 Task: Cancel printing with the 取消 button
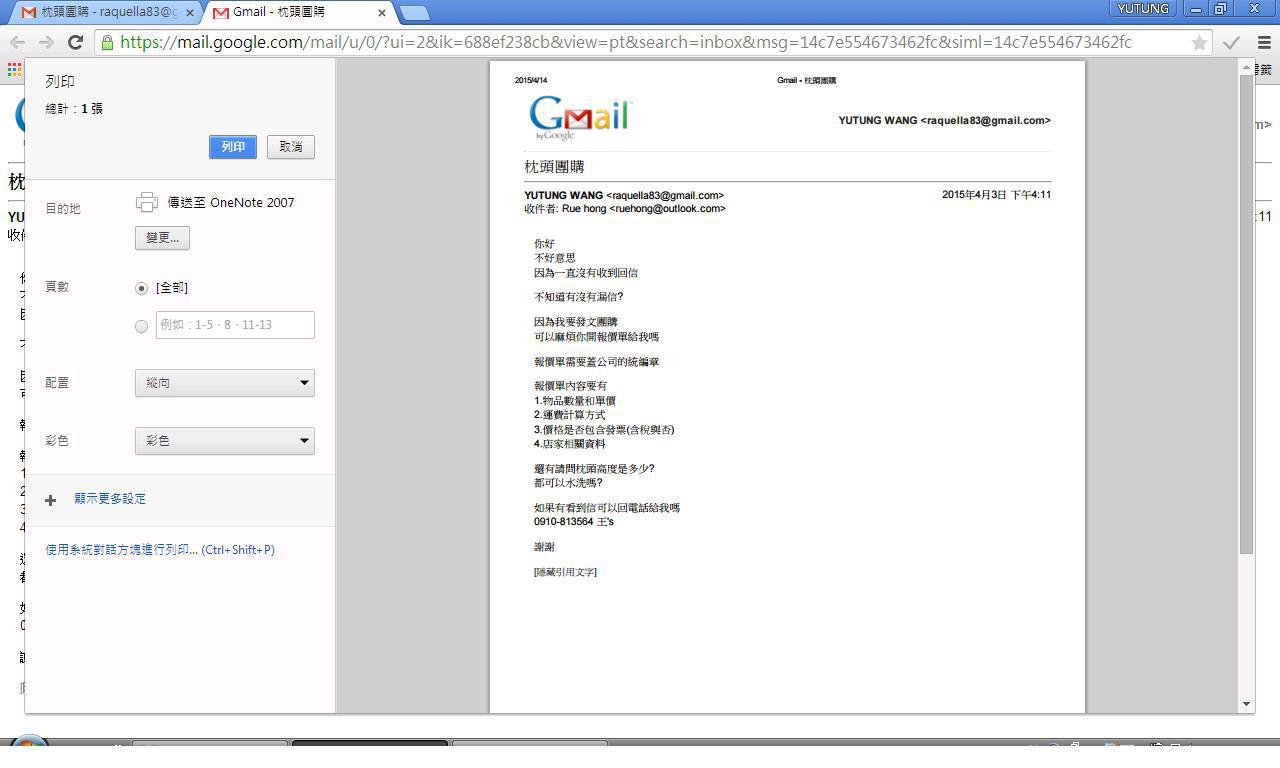point(291,147)
